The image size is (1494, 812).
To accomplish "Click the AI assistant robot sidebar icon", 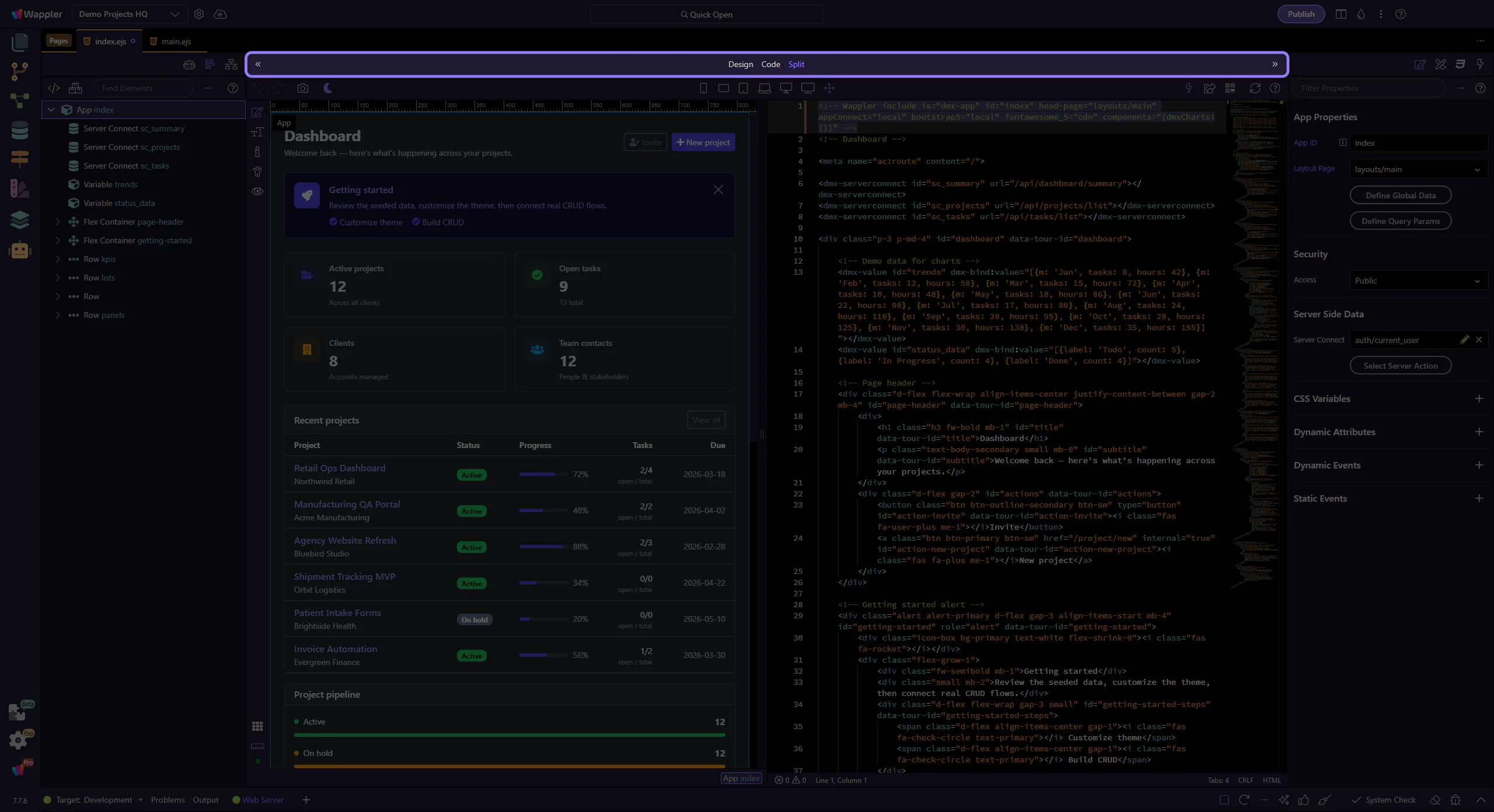I will (x=20, y=250).
